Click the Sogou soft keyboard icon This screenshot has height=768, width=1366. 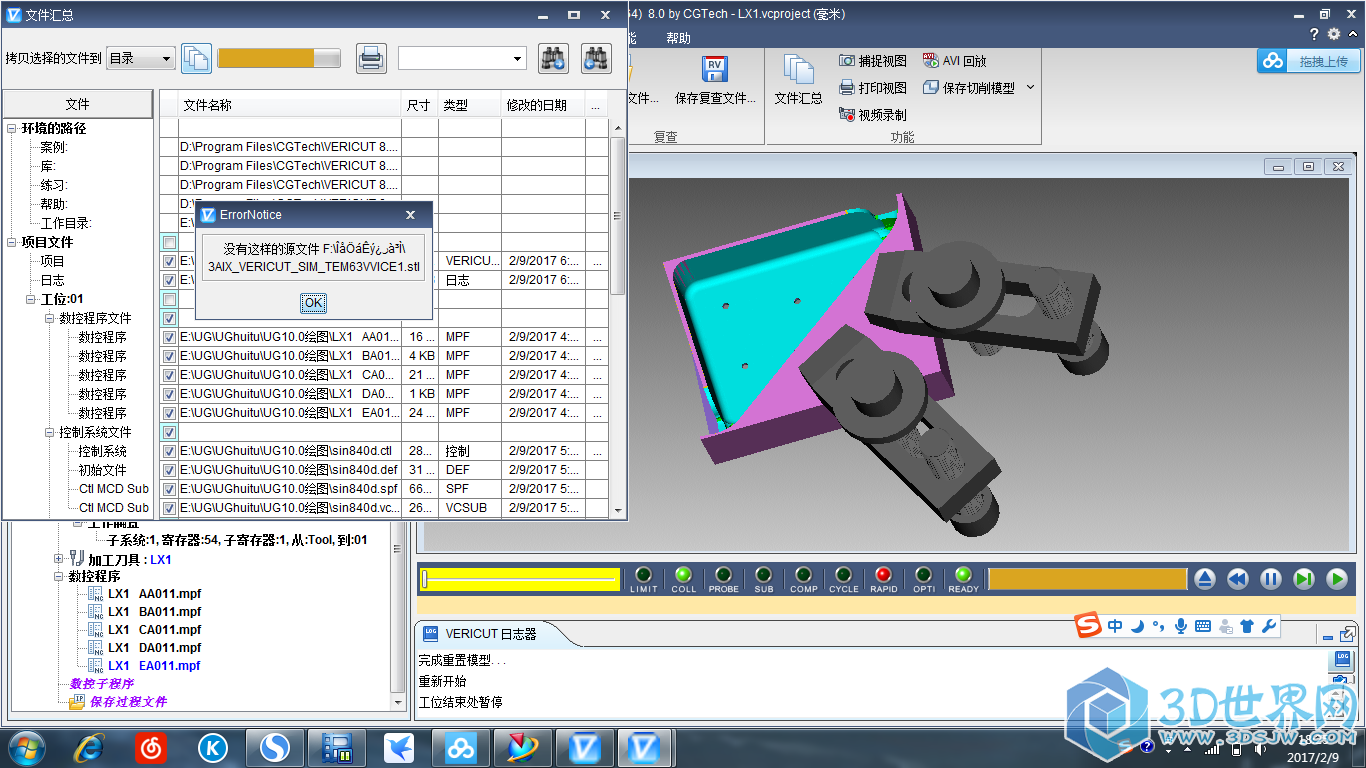click(1203, 626)
